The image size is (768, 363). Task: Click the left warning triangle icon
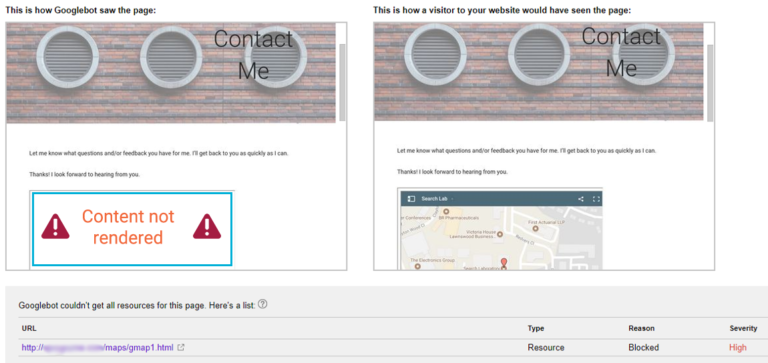point(55,226)
